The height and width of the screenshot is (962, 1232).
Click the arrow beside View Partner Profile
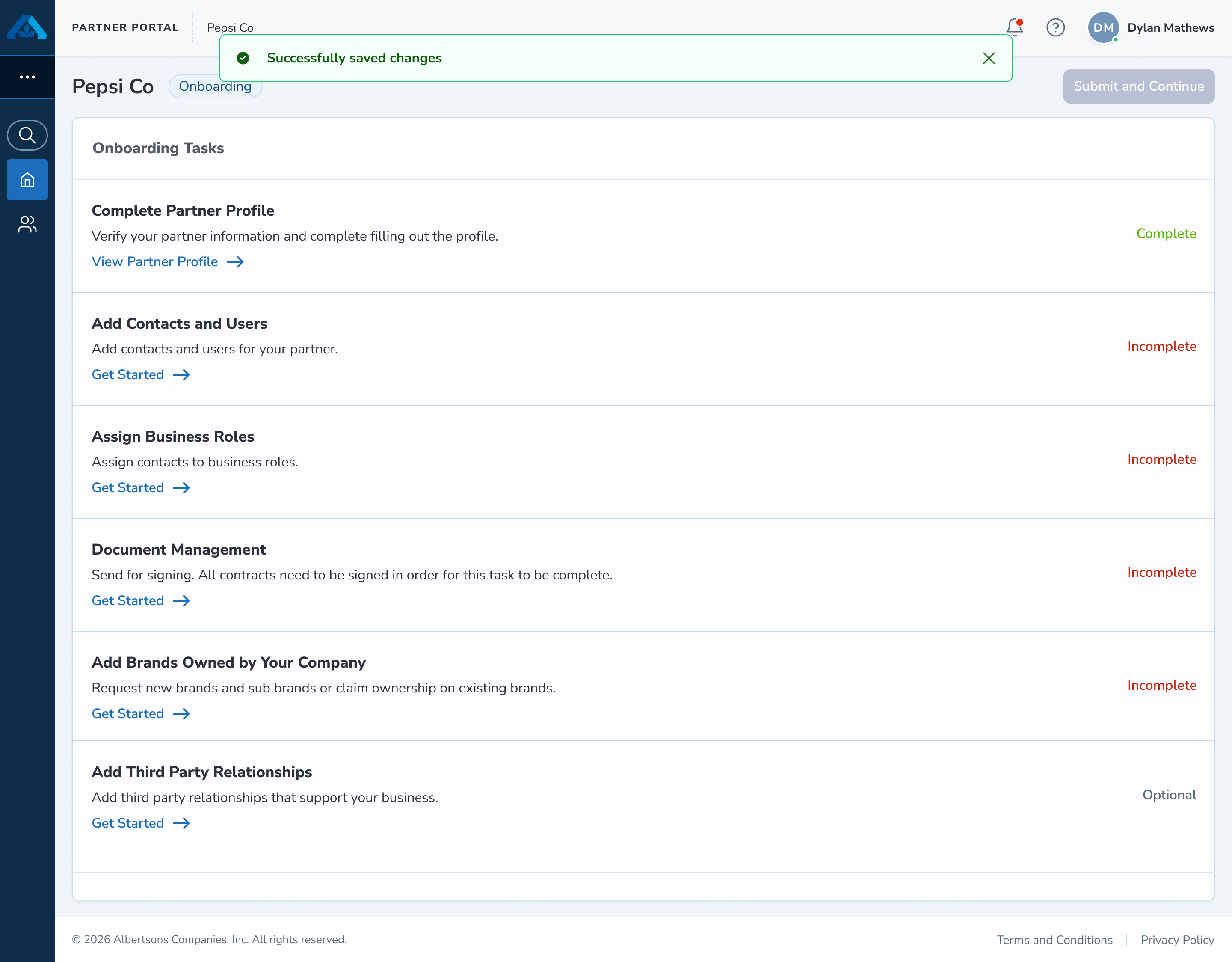(235, 262)
